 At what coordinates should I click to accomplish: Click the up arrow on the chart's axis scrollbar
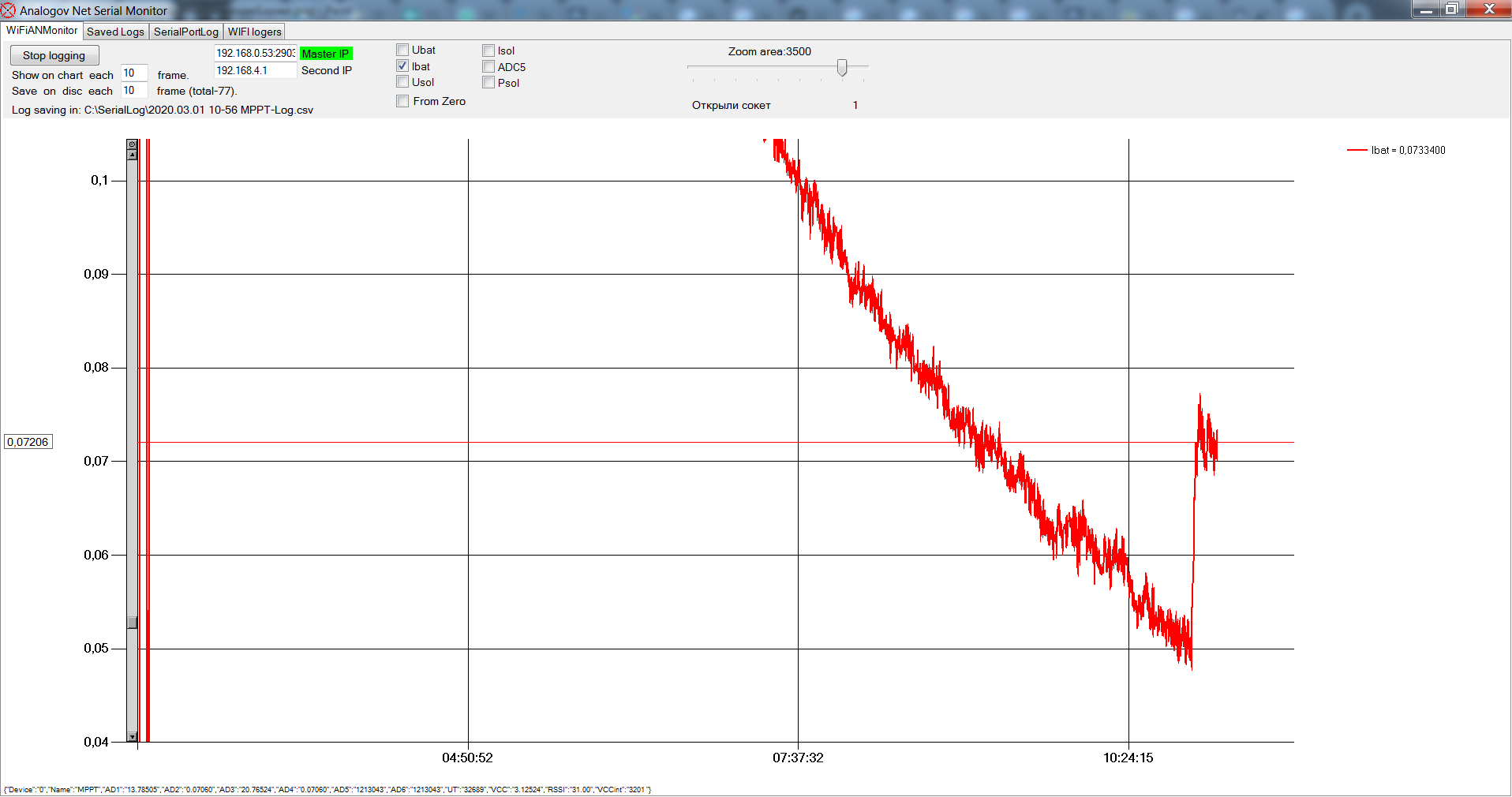tap(132, 155)
